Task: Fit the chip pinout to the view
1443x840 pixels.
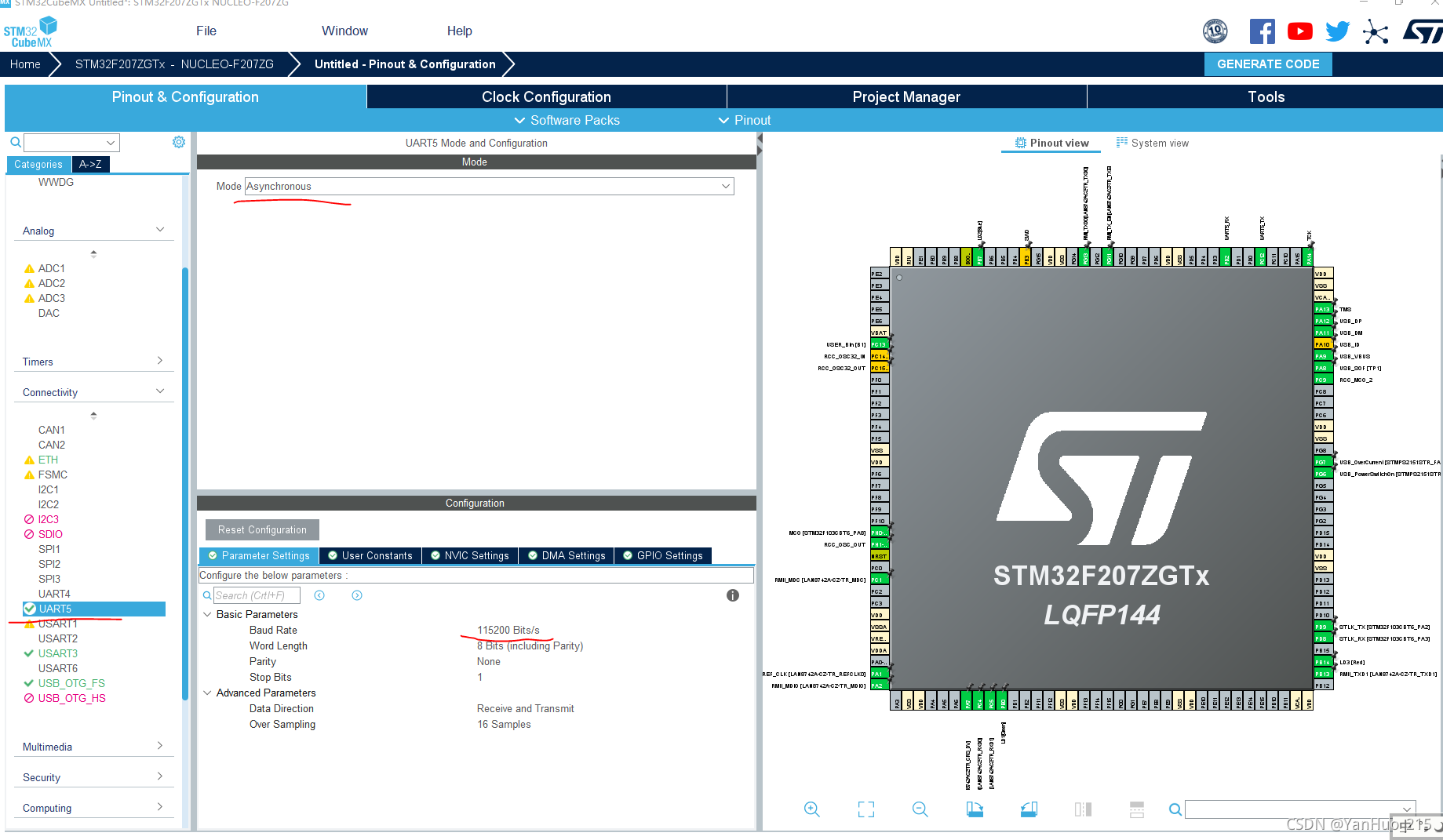Action: point(866,809)
